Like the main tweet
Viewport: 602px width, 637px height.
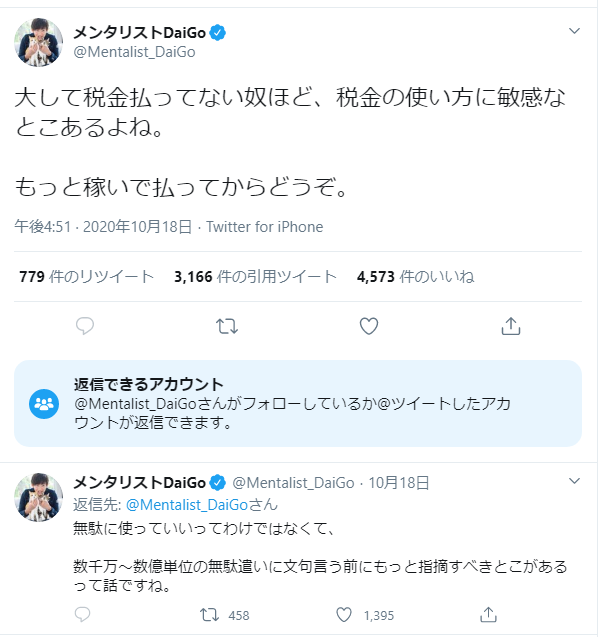point(369,326)
